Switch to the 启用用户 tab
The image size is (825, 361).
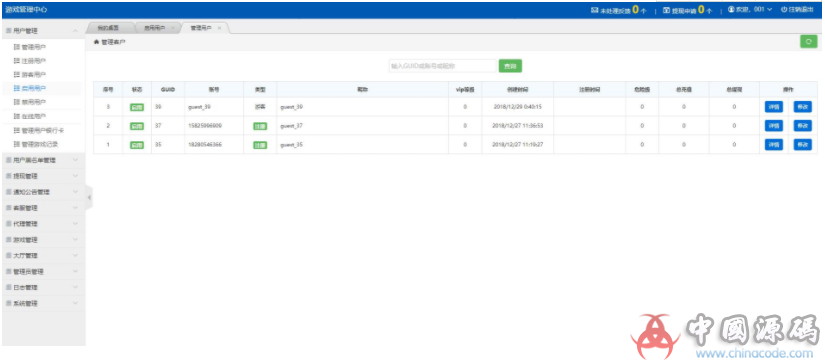click(154, 28)
